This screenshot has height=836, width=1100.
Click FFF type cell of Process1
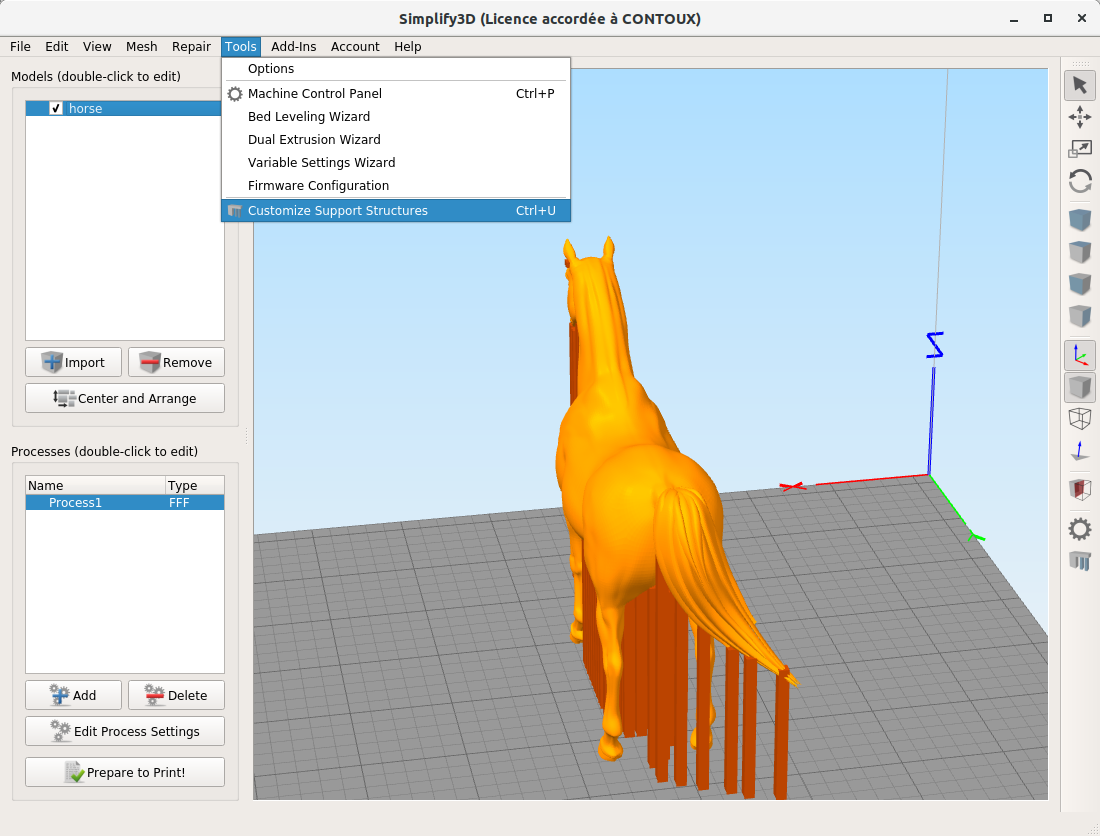[x=194, y=502]
